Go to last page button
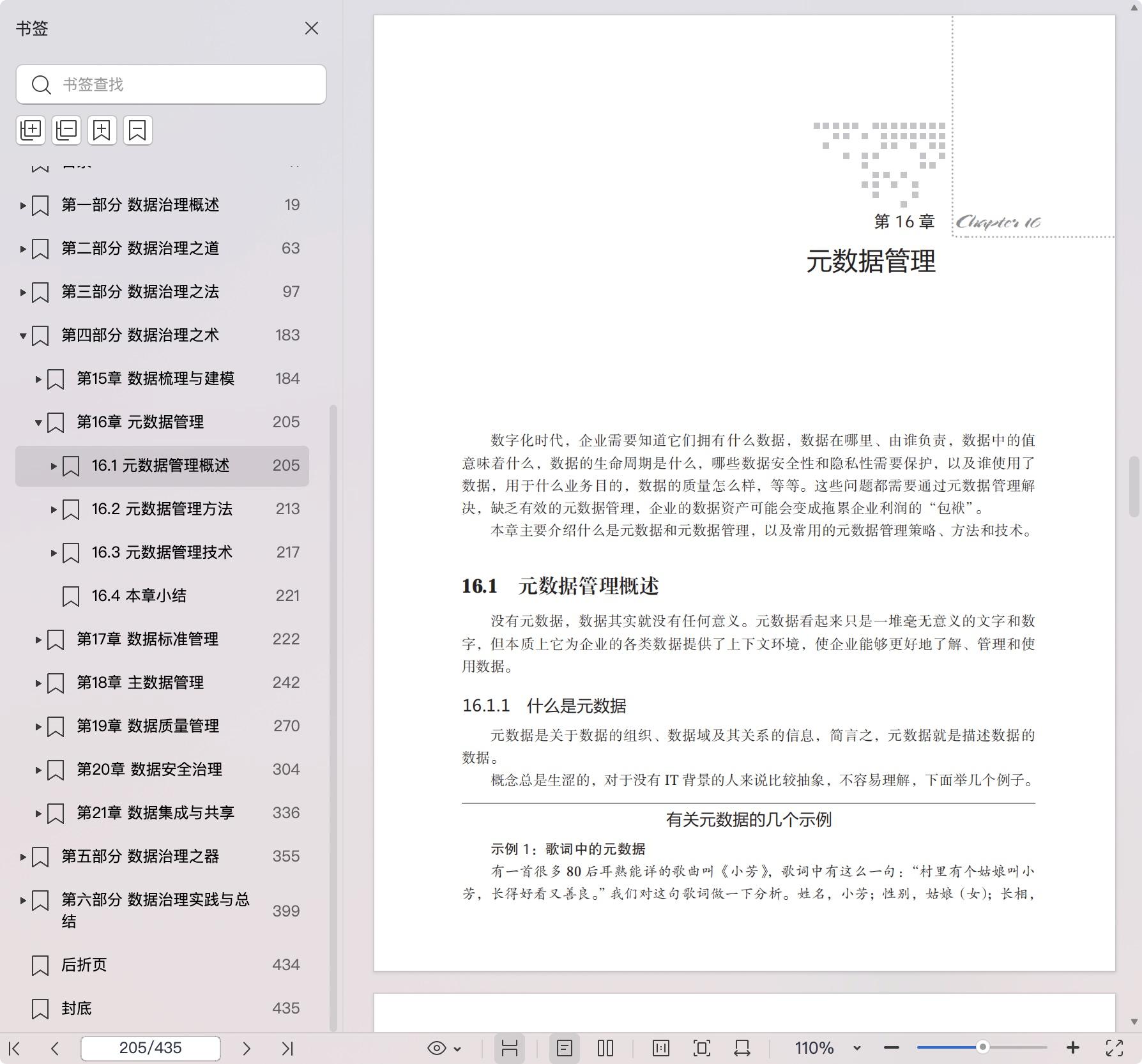 [x=287, y=1048]
